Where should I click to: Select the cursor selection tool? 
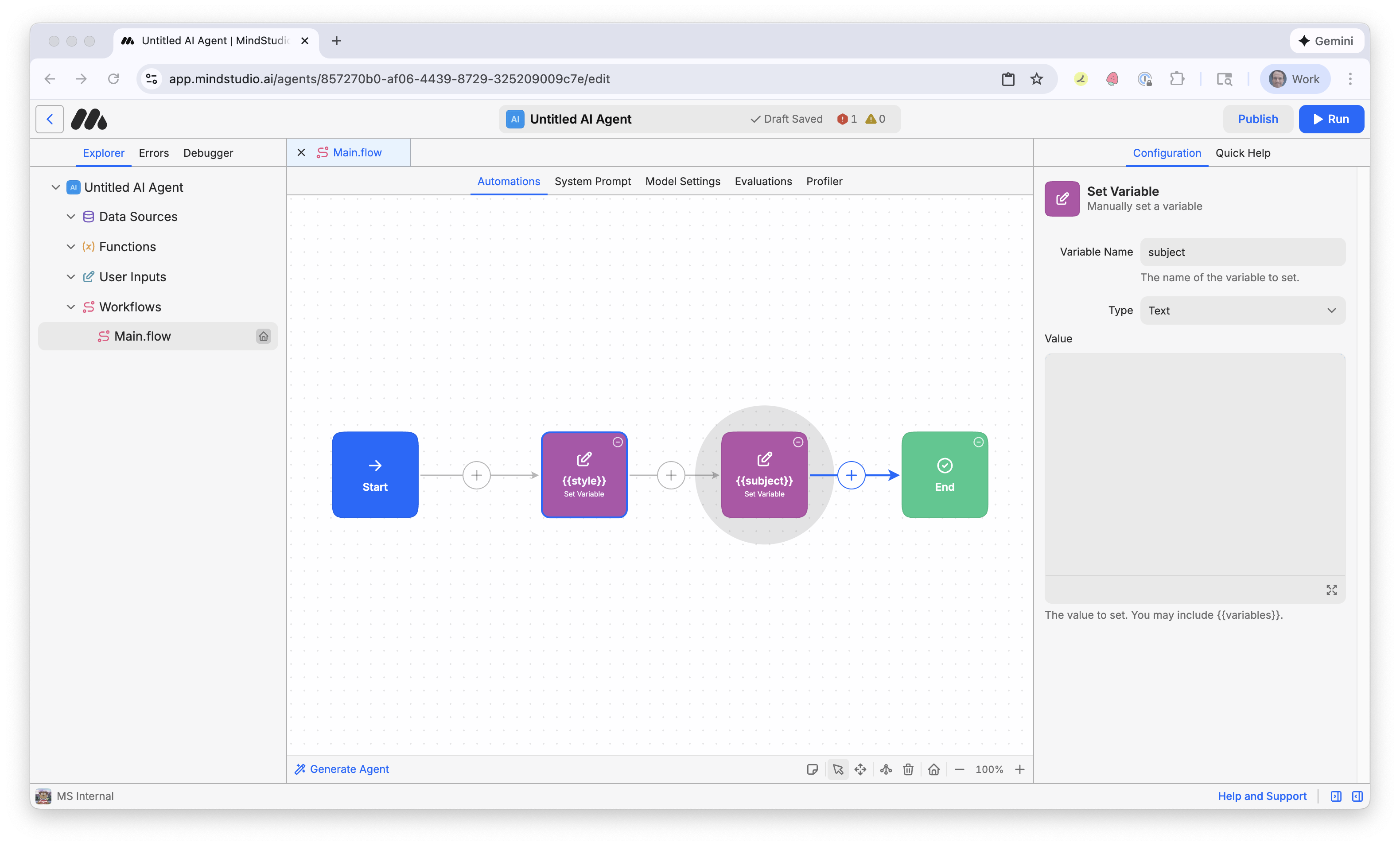pyautogui.click(x=838, y=769)
